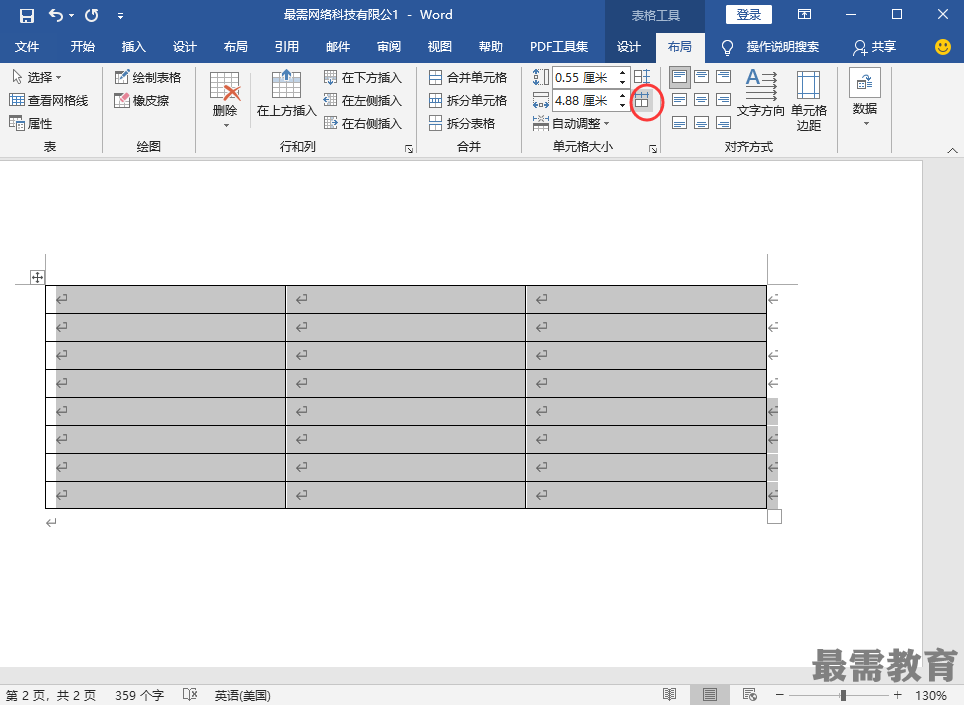Click the table move handle
964x705 pixels.
click(x=38, y=277)
